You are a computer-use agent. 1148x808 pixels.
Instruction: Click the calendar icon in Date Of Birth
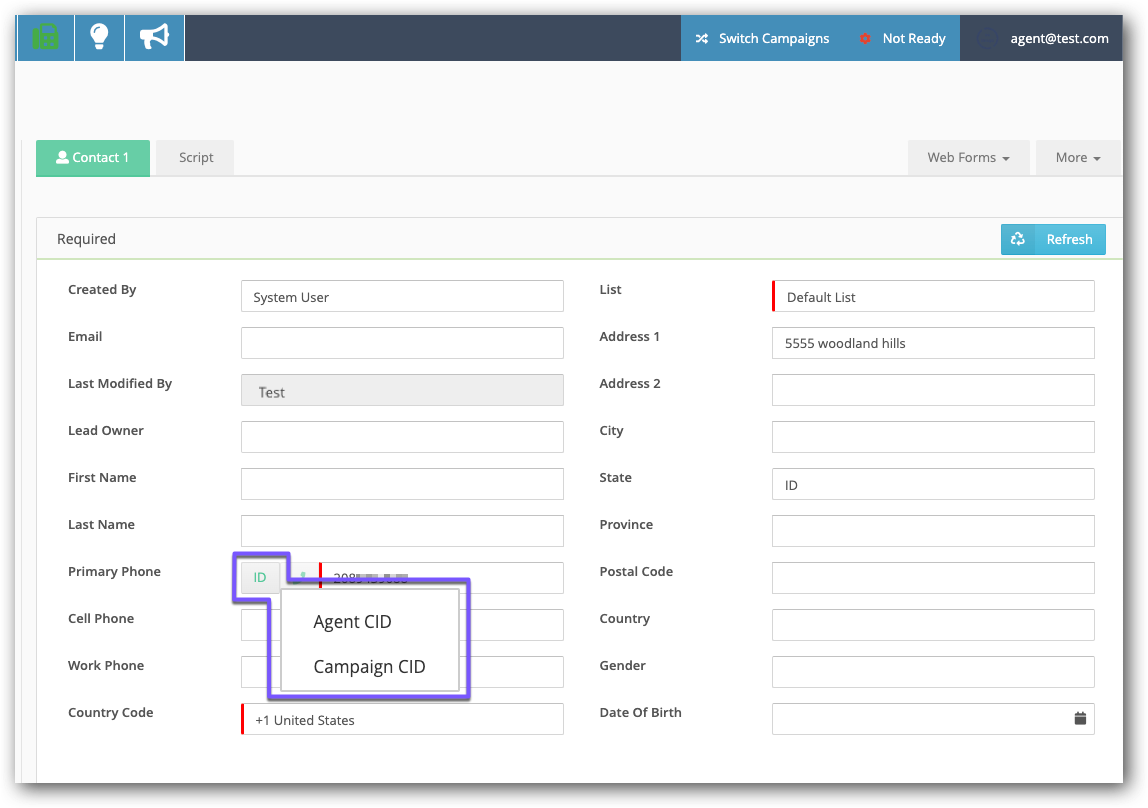click(x=1080, y=718)
